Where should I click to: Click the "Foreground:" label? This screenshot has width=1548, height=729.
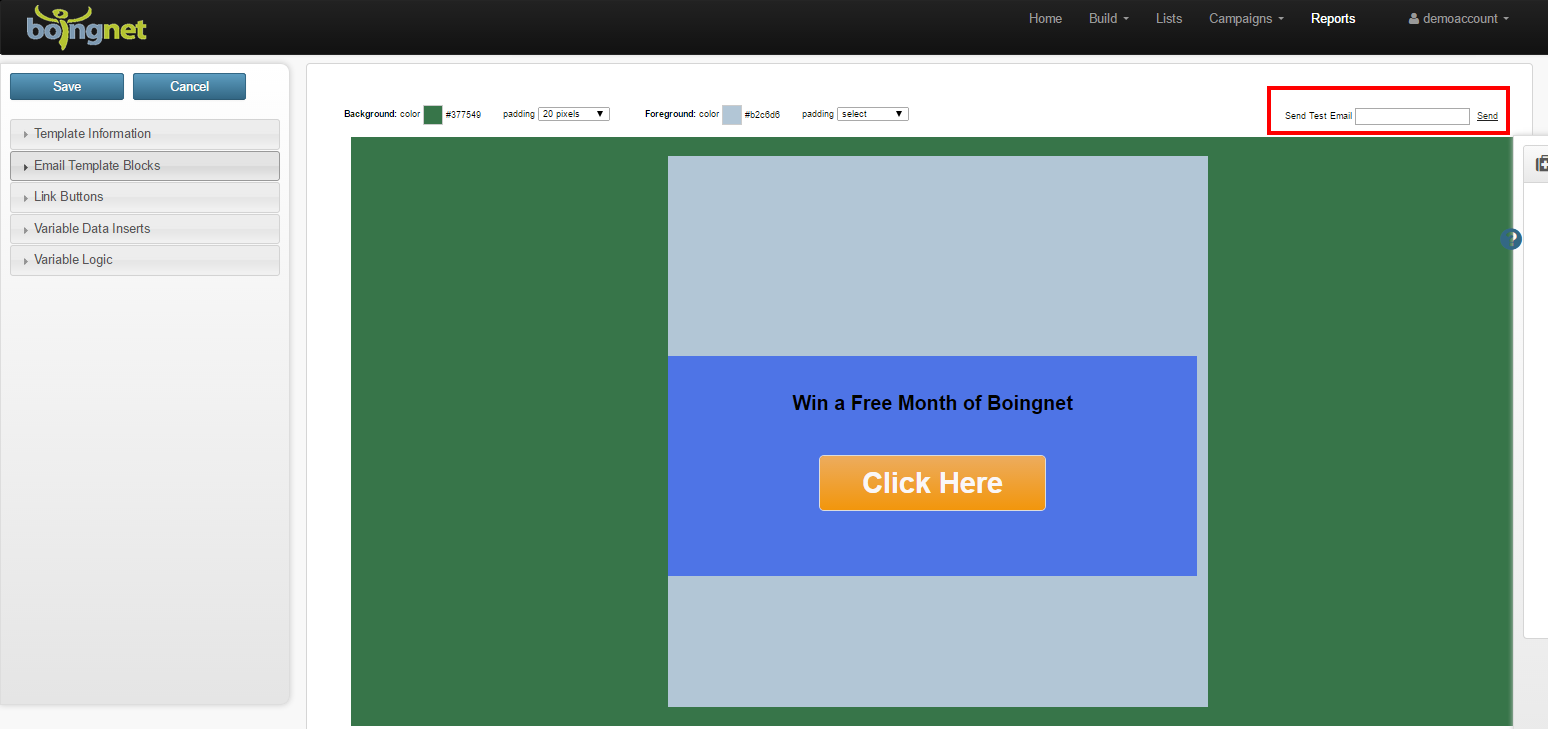(x=670, y=114)
